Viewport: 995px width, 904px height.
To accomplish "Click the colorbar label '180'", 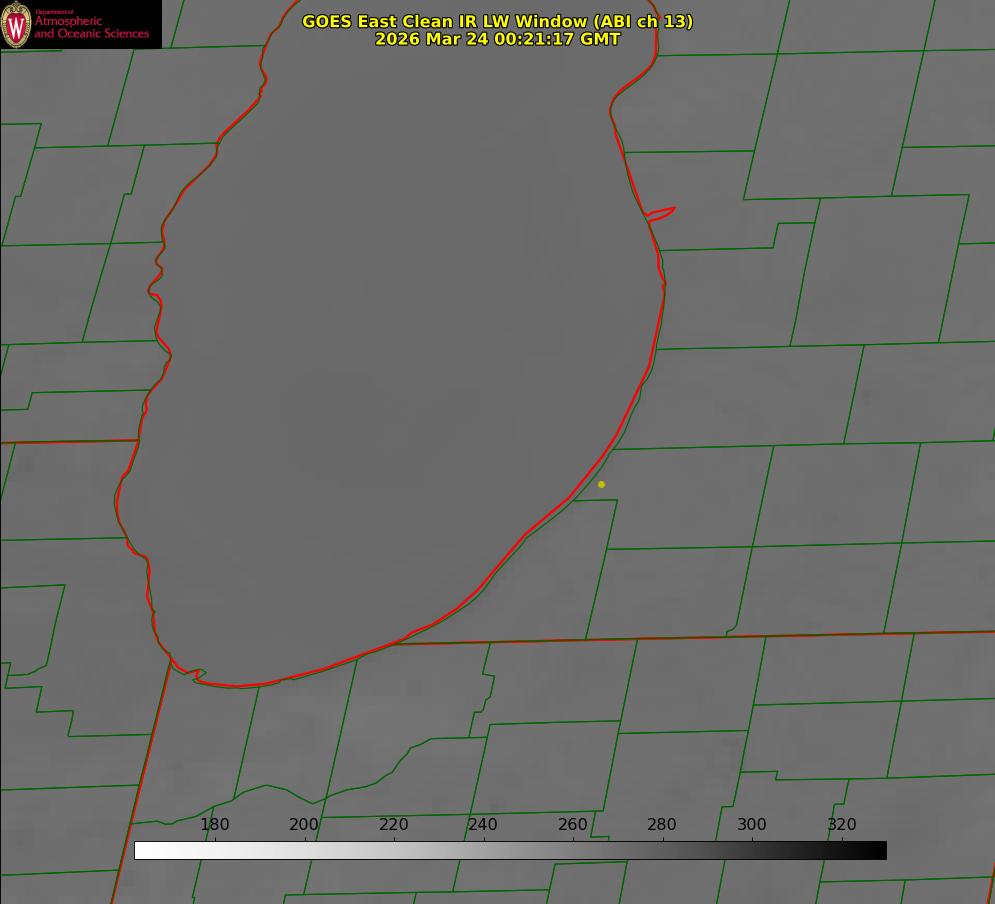I will [214, 824].
